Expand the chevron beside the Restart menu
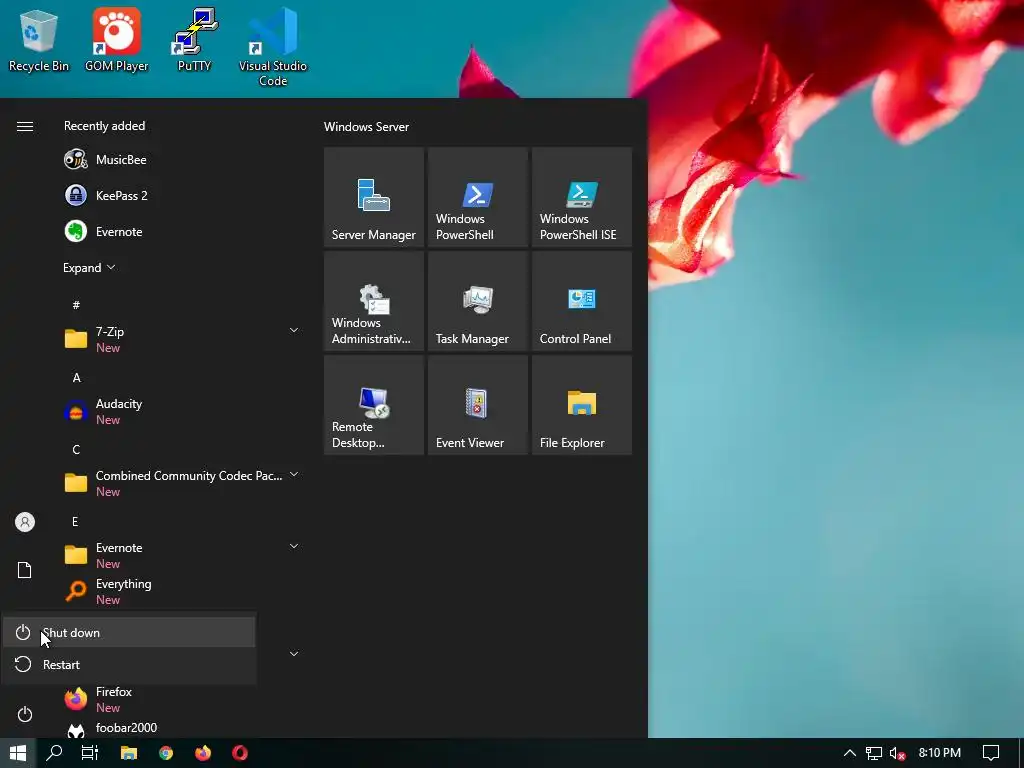The height and width of the screenshot is (768, 1024). pos(294,654)
